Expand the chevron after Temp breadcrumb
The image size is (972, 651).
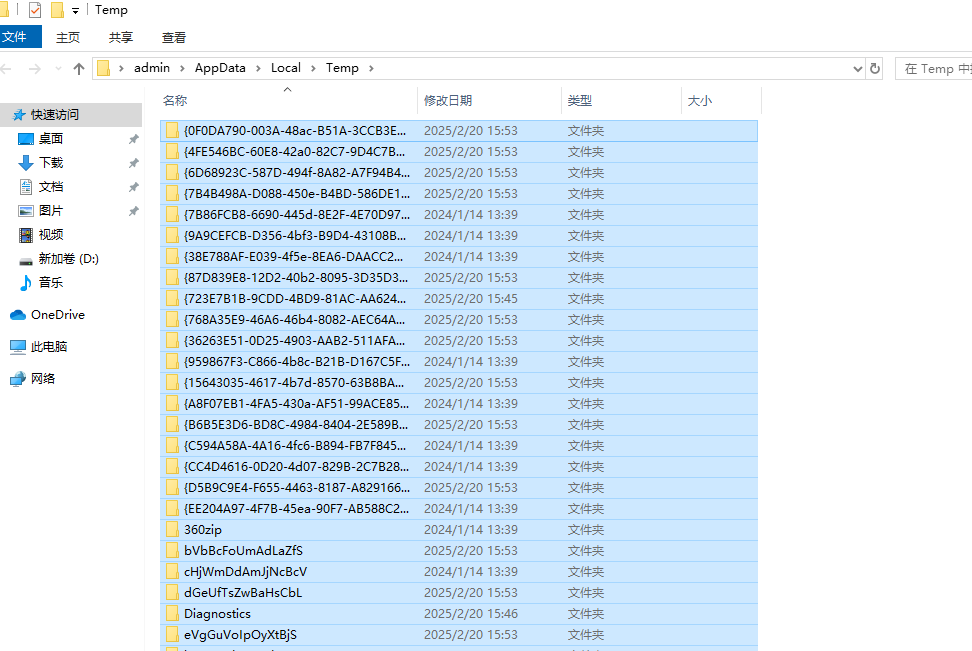tap(371, 68)
